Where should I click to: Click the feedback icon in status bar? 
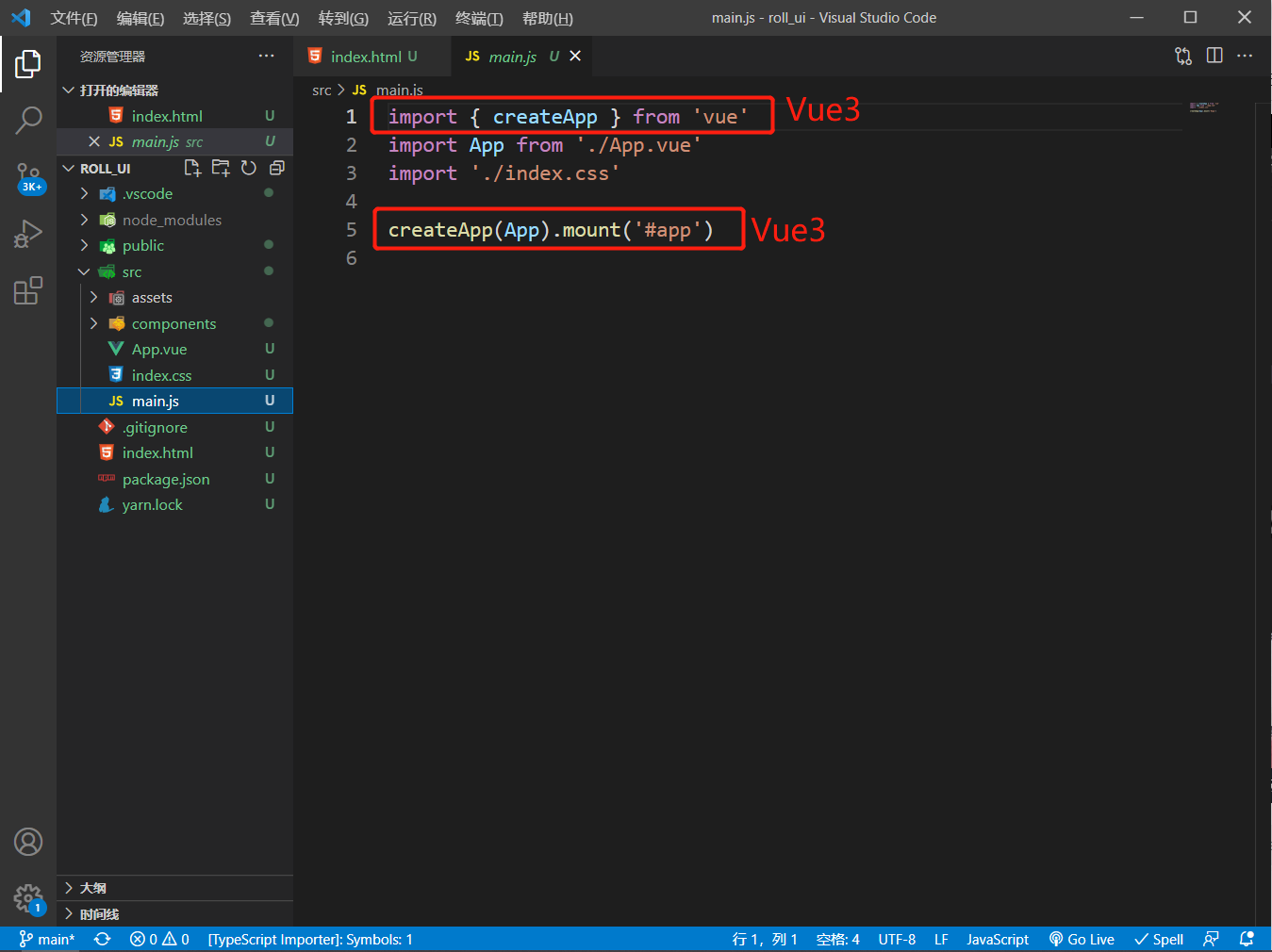(x=1212, y=939)
